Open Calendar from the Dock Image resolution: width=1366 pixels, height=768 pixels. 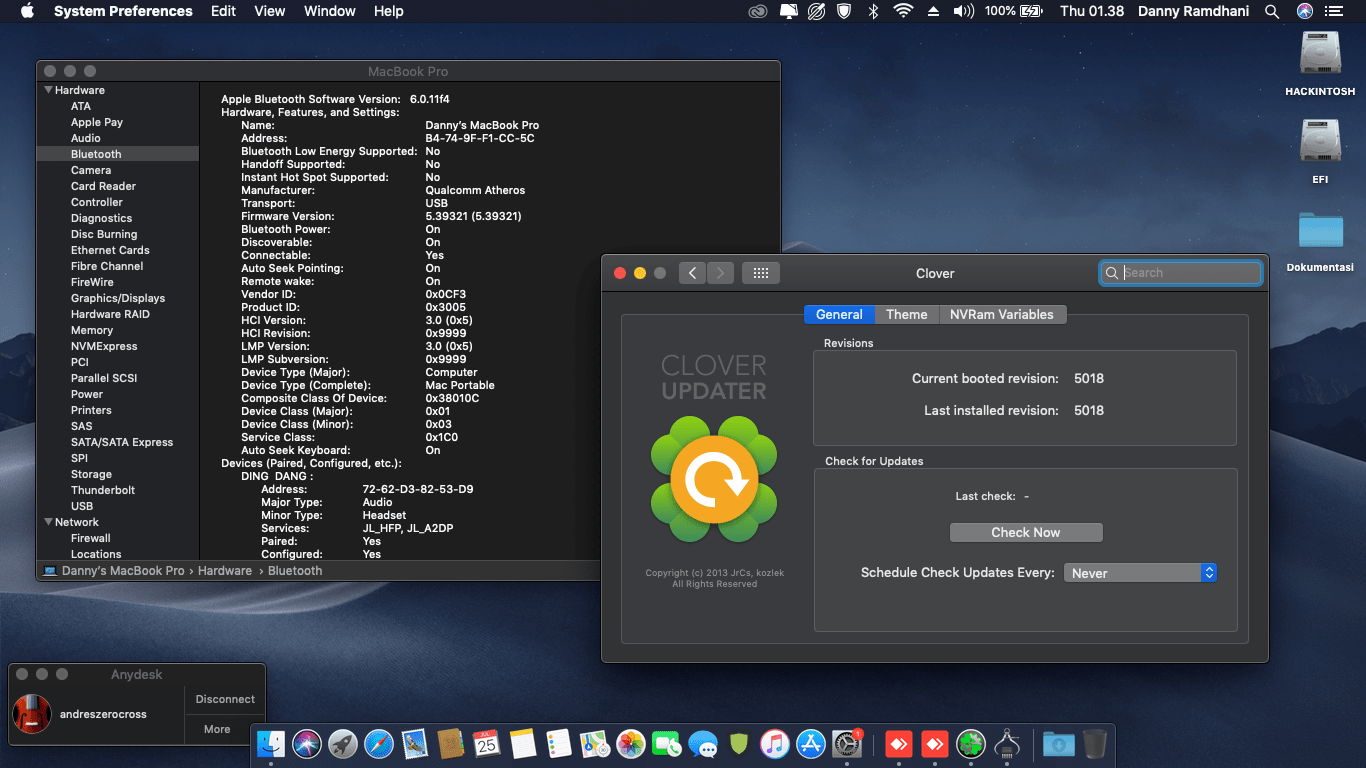[x=487, y=744]
